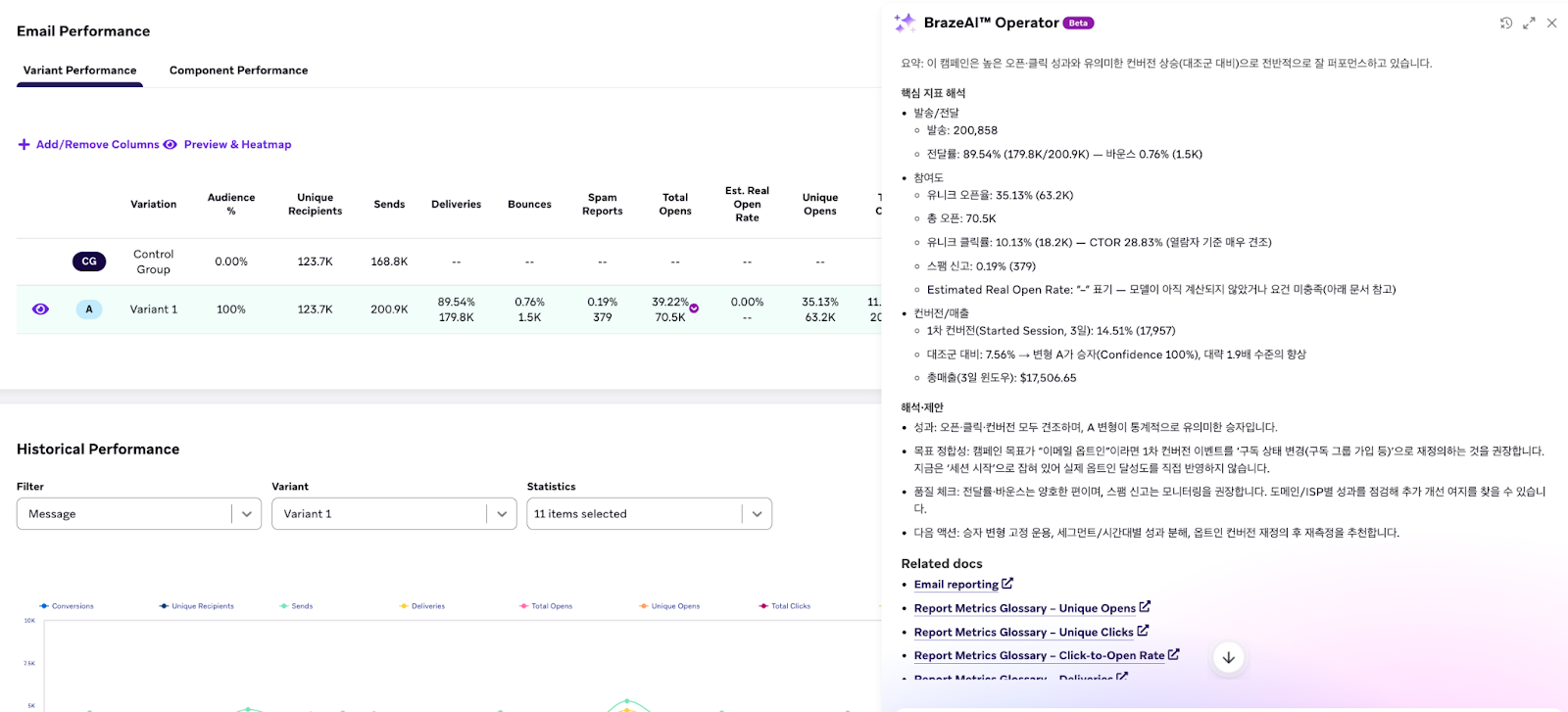Click the Unique Opens column header

[x=820, y=204]
